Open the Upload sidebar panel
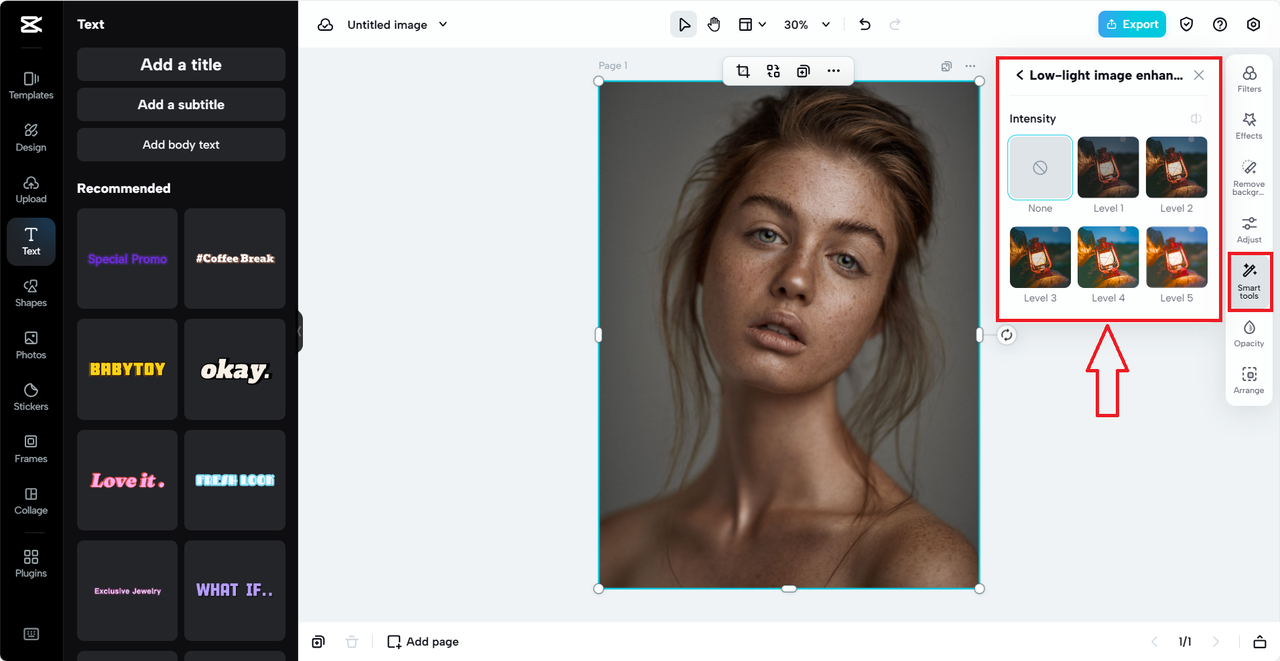This screenshot has width=1280, height=661. click(x=31, y=189)
